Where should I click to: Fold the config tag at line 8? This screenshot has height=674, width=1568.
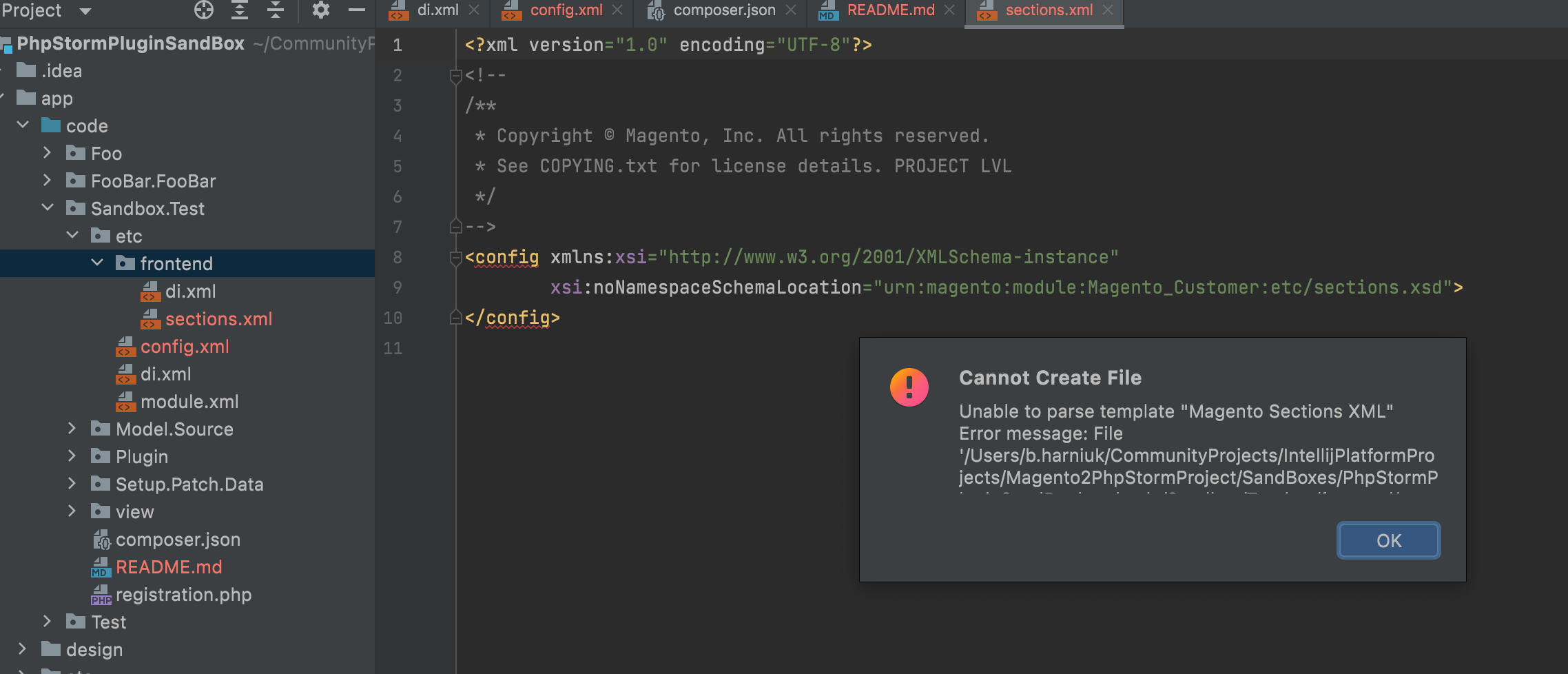(x=455, y=258)
